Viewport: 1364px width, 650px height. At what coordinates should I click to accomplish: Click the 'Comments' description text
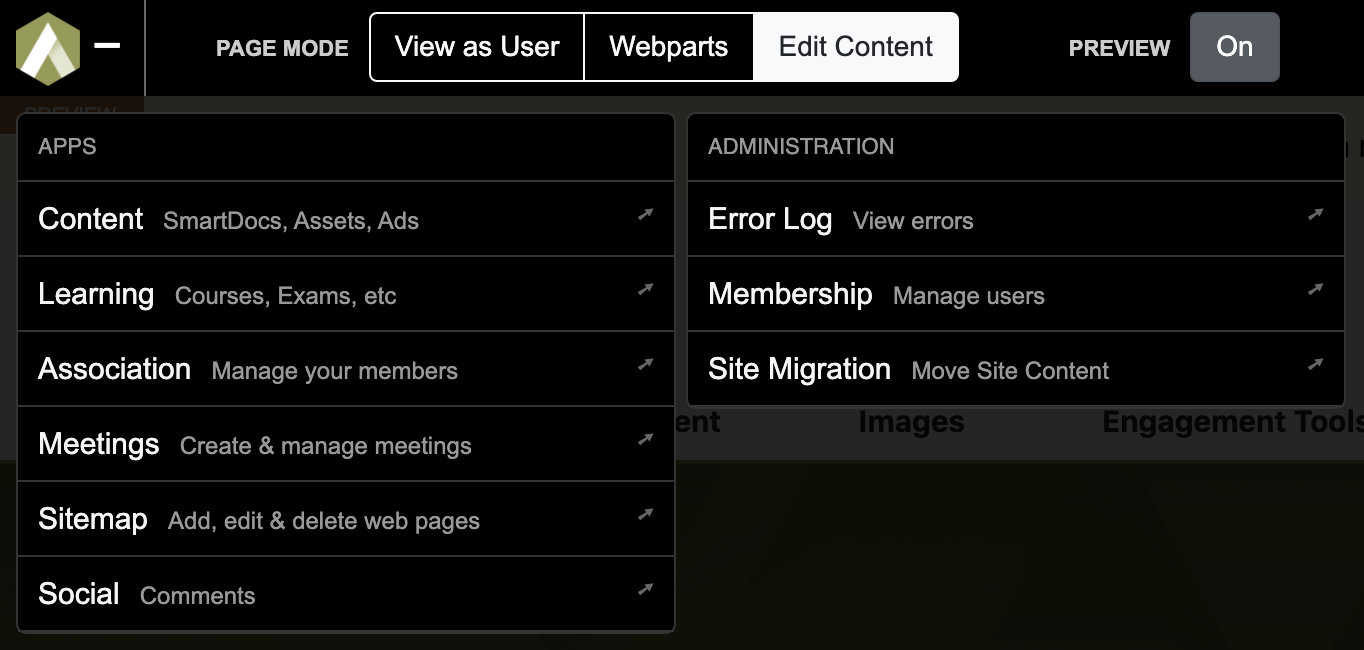coord(198,596)
